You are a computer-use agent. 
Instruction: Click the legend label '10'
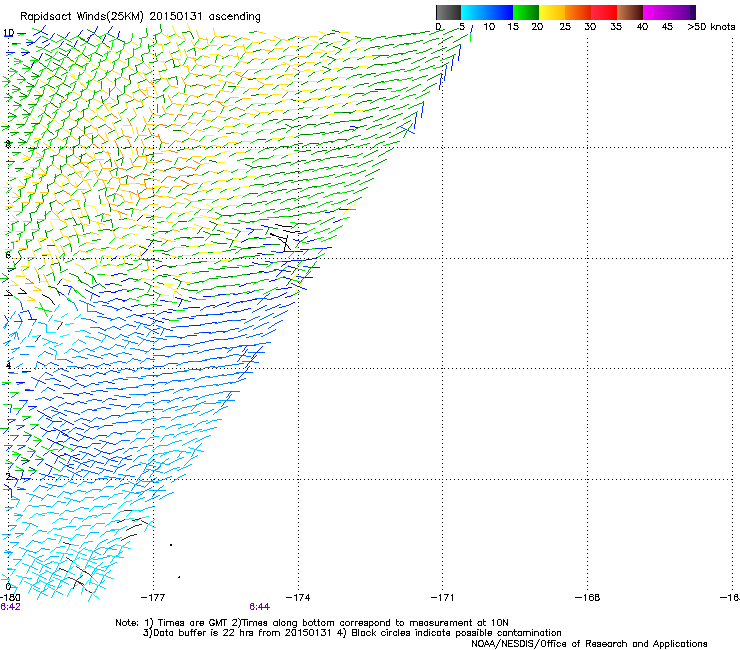[x=489, y=27]
